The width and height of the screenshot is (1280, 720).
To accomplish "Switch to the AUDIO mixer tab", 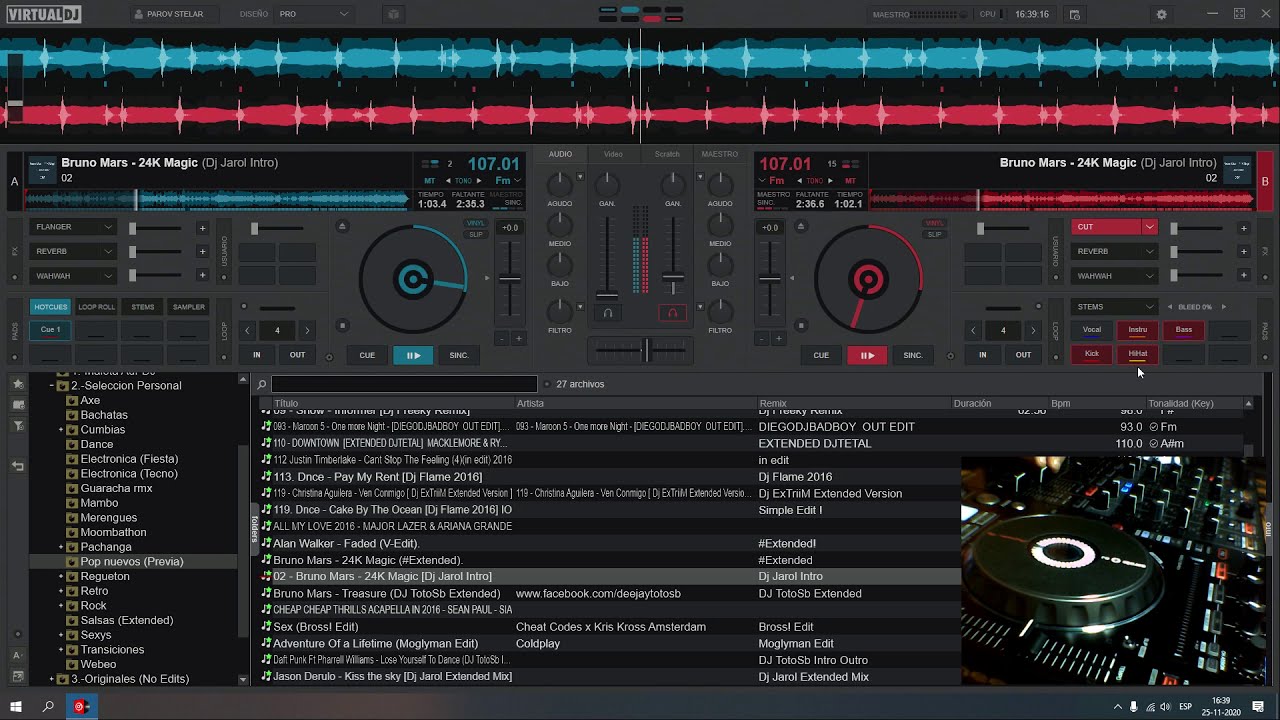I will click(x=560, y=154).
